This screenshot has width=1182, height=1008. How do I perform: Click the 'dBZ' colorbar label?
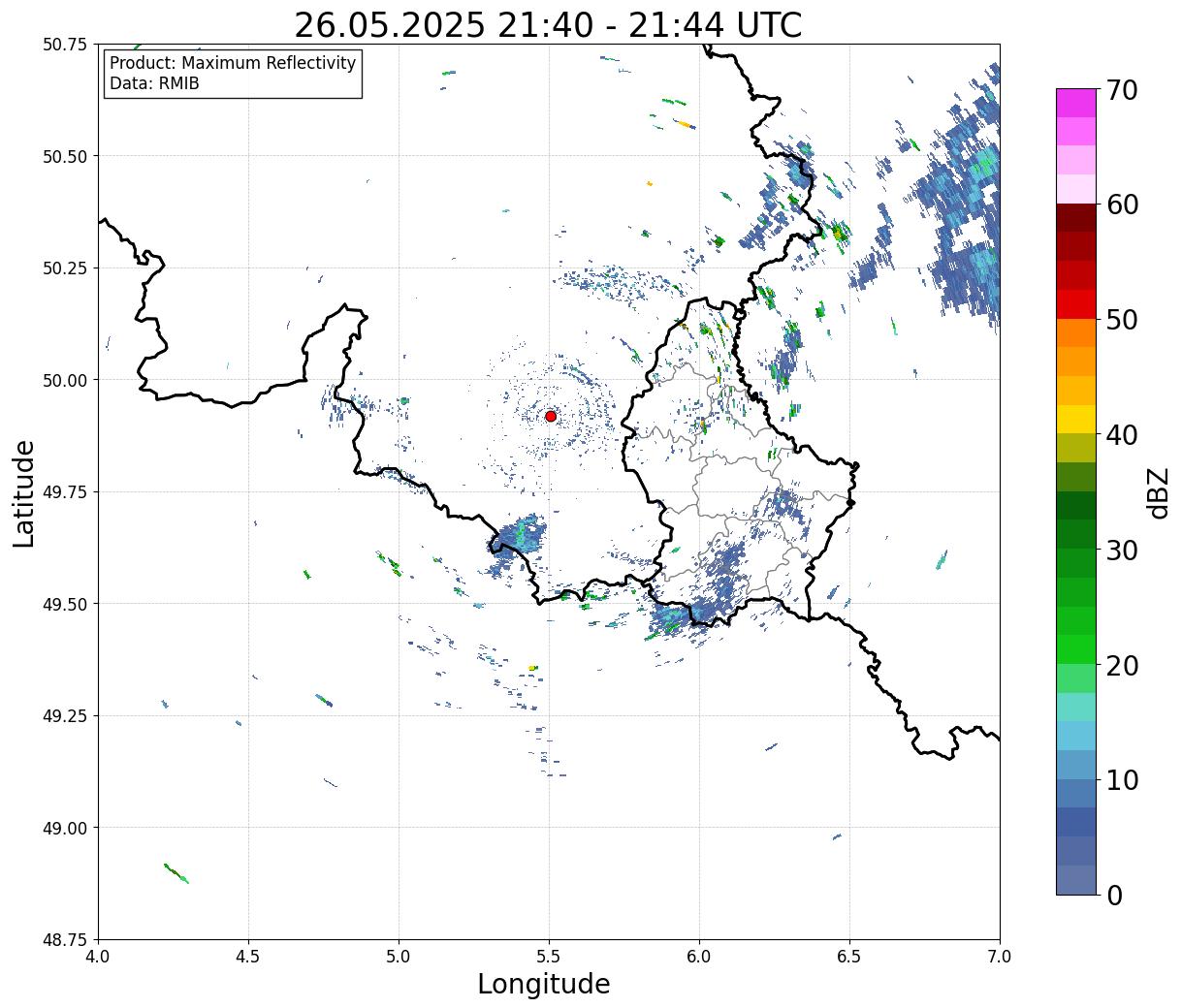coord(1159,492)
